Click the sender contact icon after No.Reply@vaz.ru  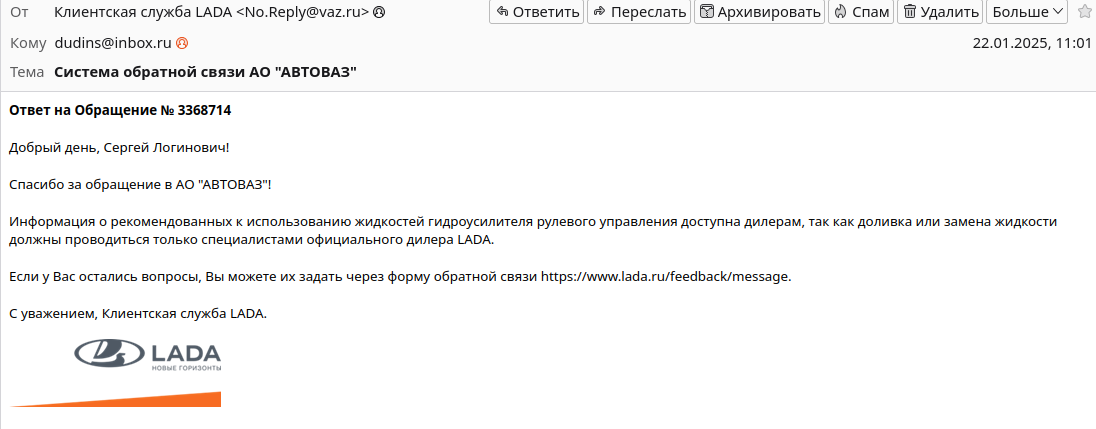pyautogui.click(x=379, y=12)
